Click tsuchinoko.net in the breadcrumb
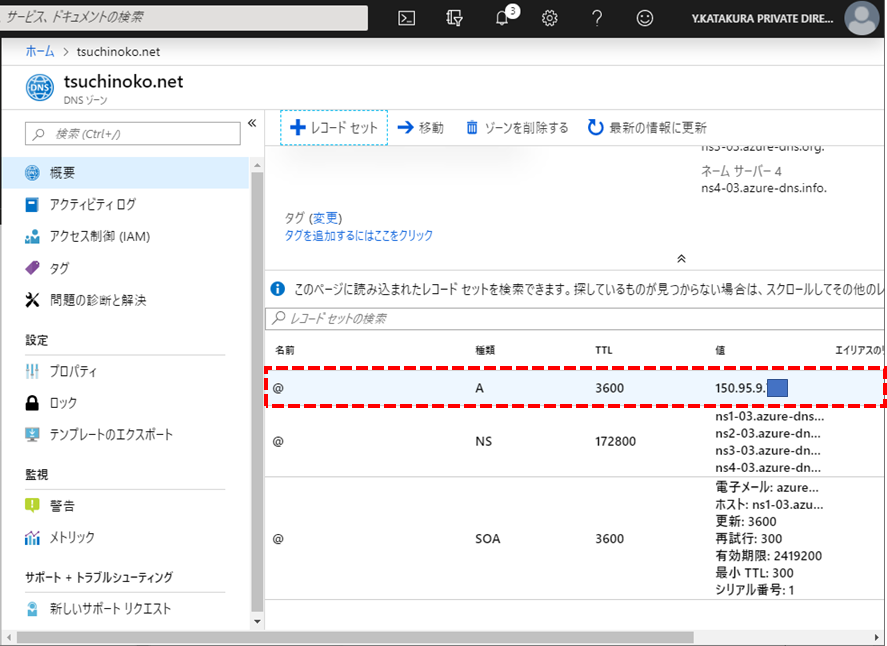This screenshot has height=646, width=887. (118, 51)
